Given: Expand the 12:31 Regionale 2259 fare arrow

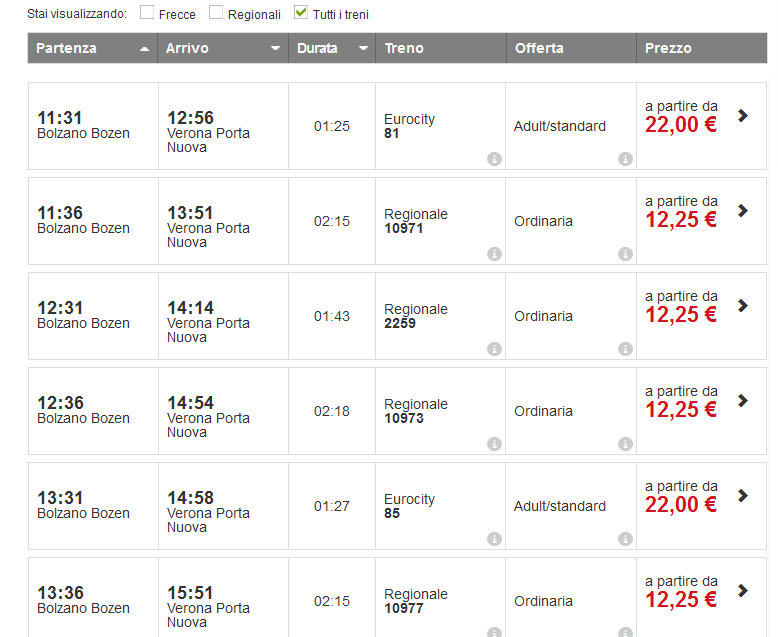Looking at the screenshot, I should 742,305.
